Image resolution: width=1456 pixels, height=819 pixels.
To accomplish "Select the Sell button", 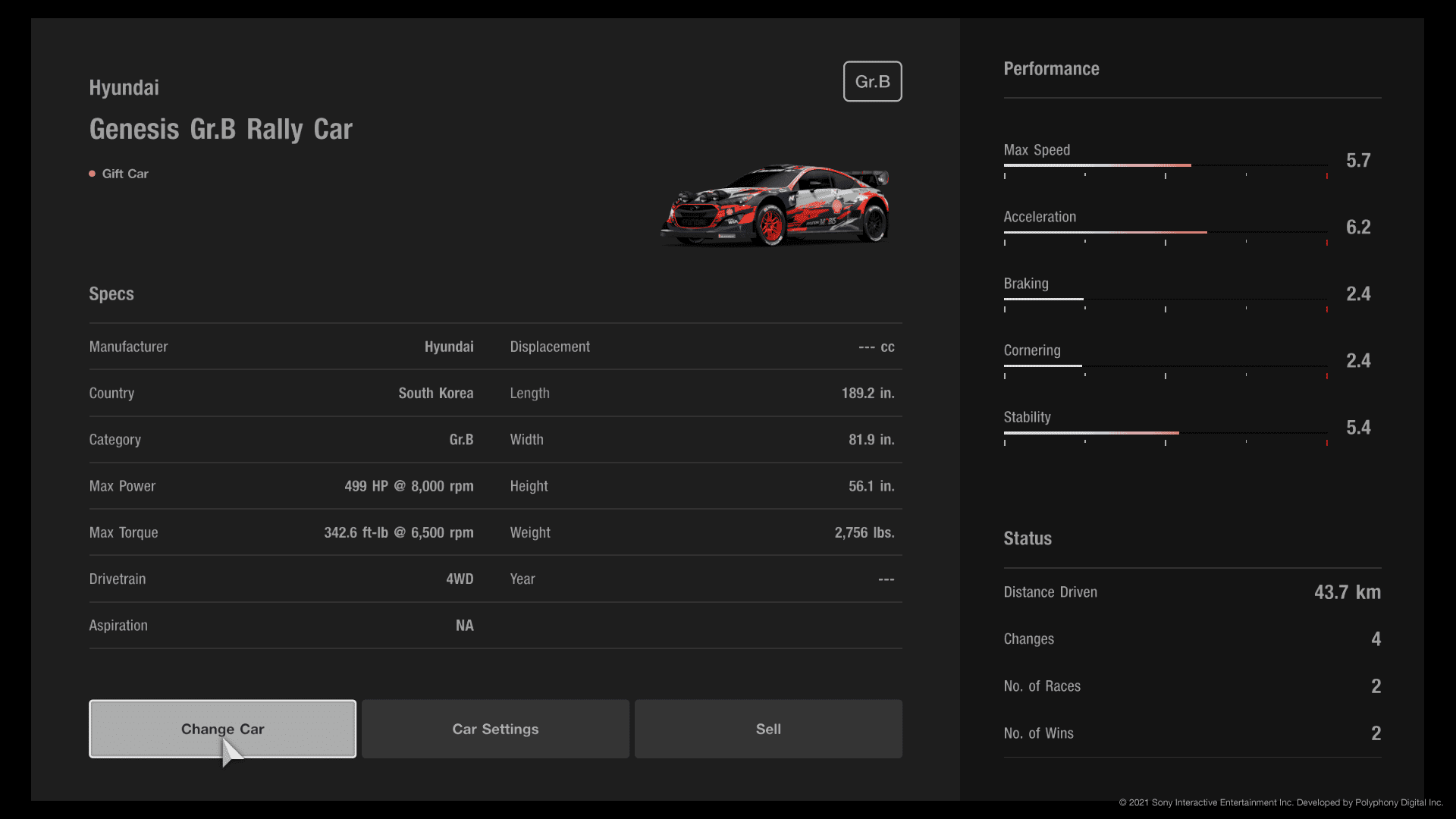I will (x=768, y=728).
